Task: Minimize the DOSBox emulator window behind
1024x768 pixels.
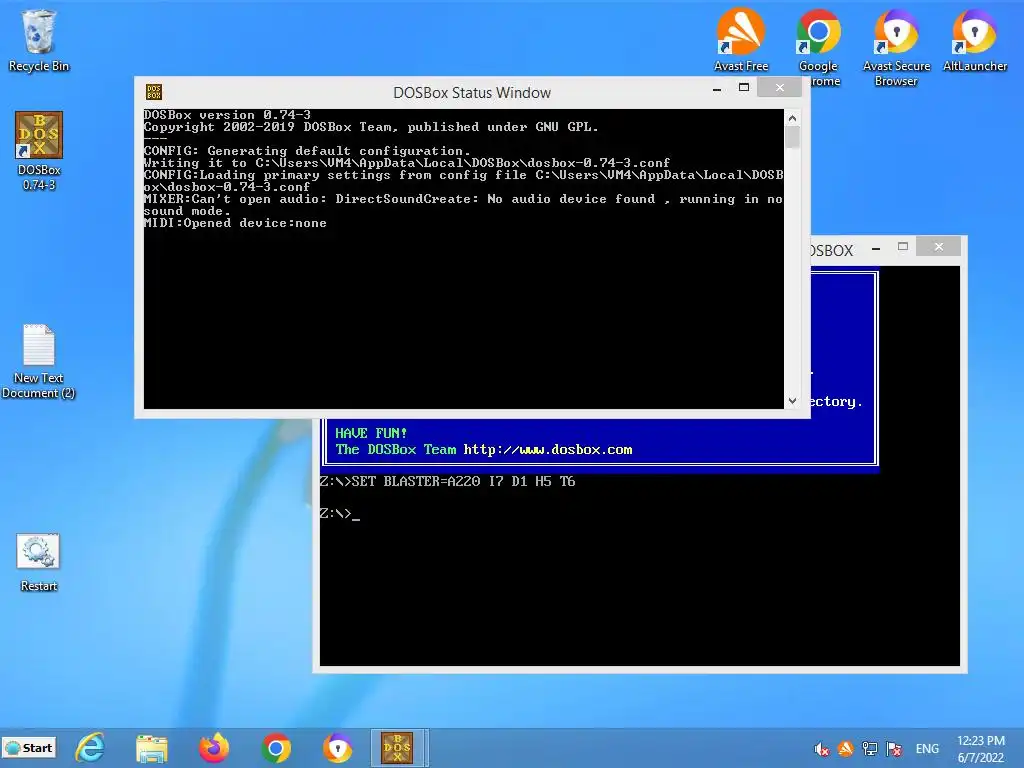Action: pyautogui.click(x=876, y=248)
